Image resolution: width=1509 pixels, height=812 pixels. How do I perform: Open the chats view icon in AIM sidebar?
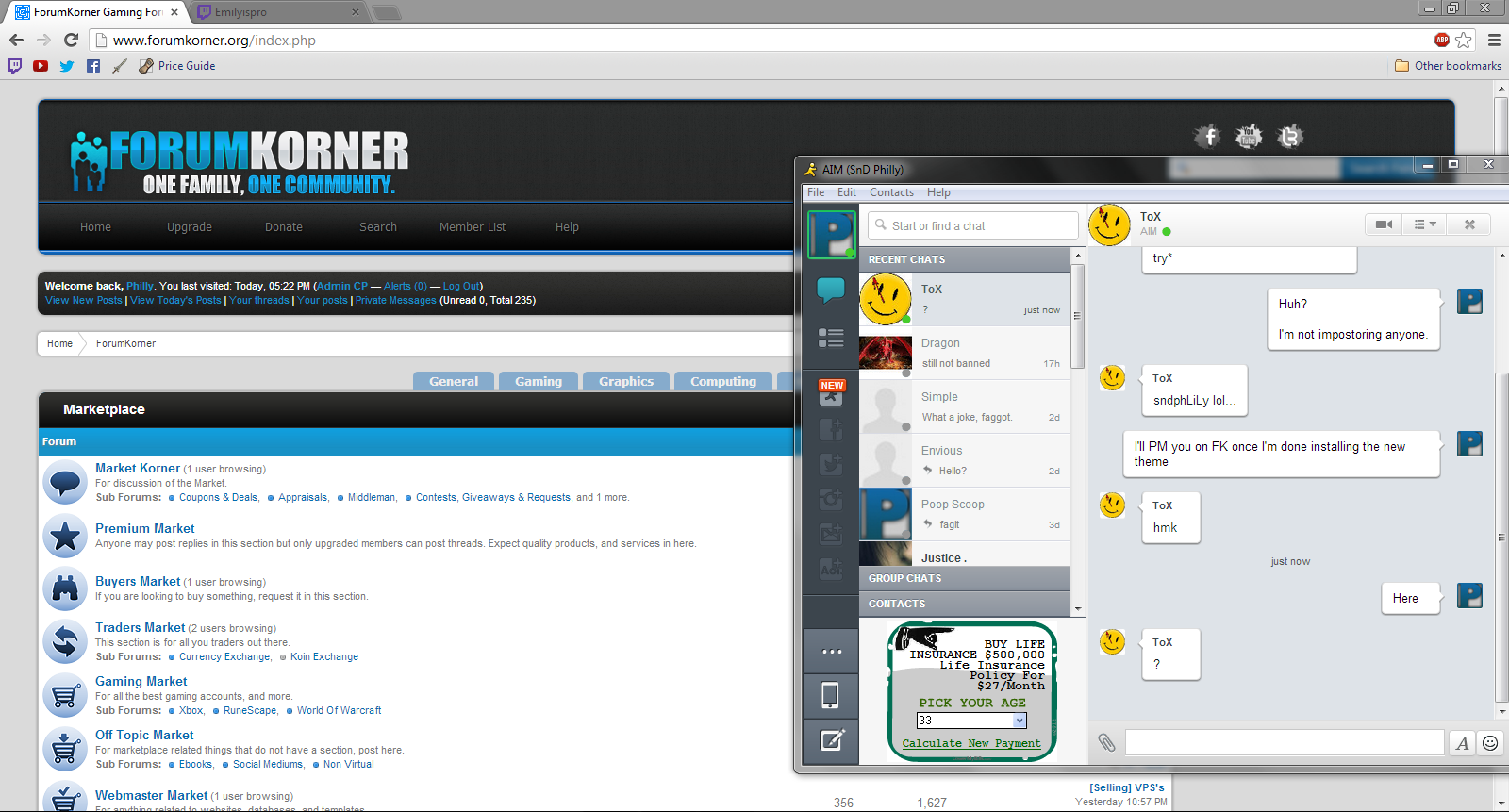pos(831,290)
